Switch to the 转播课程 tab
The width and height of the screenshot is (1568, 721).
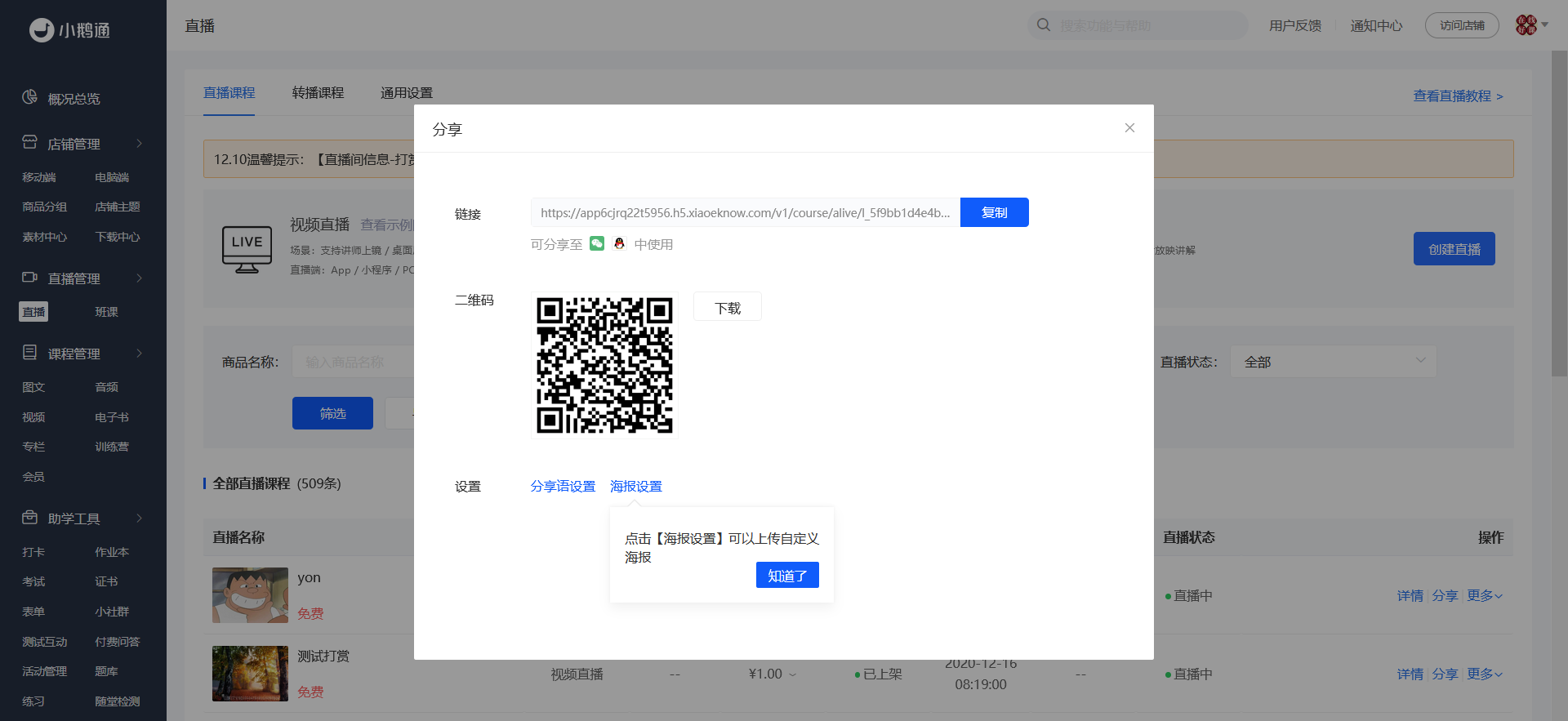[x=318, y=93]
